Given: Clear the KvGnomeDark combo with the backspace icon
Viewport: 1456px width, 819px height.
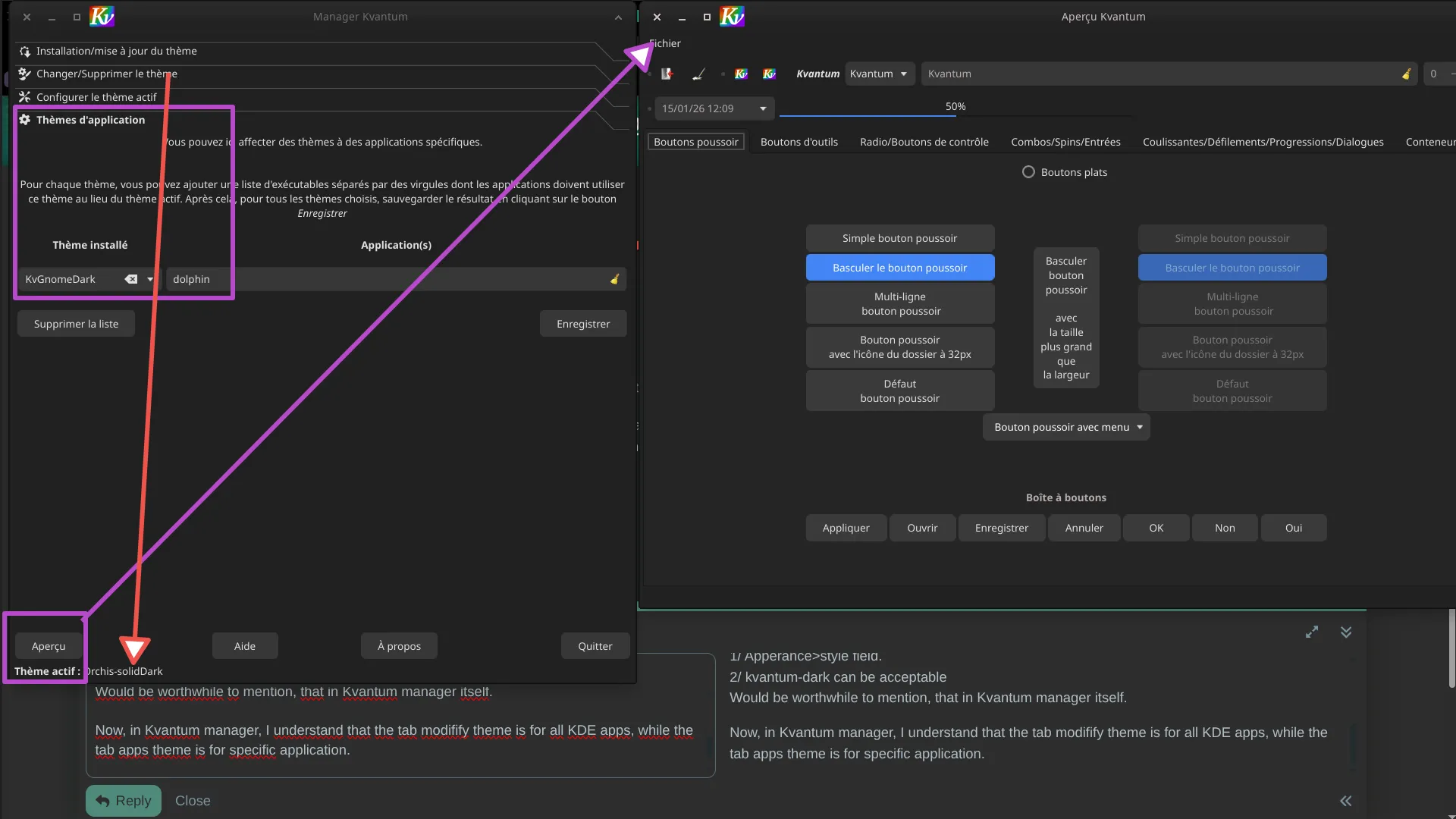Looking at the screenshot, I should (131, 279).
